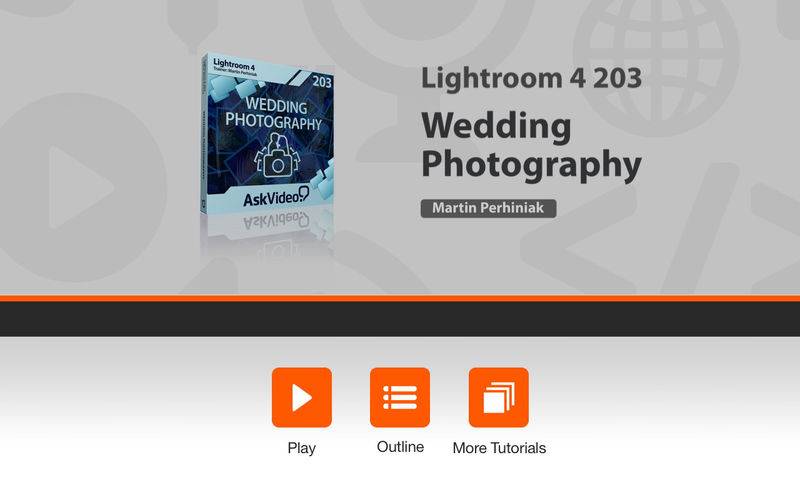The image size is (800, 500).
Task: Click the Wedding Photography title text
Action: (x=531, y=145)
